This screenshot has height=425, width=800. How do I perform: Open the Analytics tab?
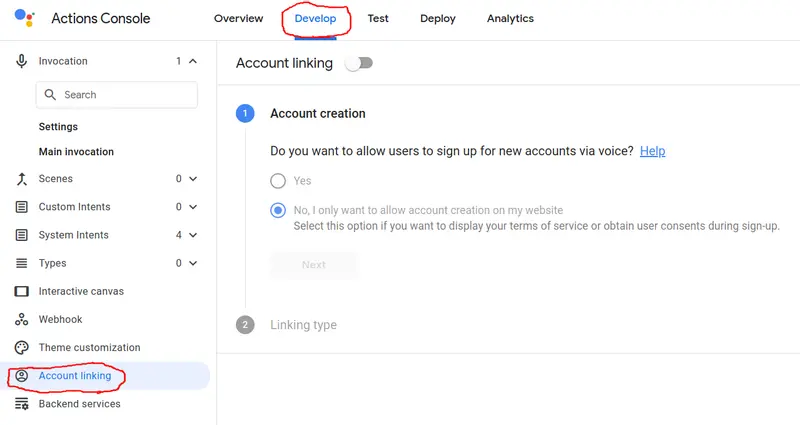click(x=510, y=18)
